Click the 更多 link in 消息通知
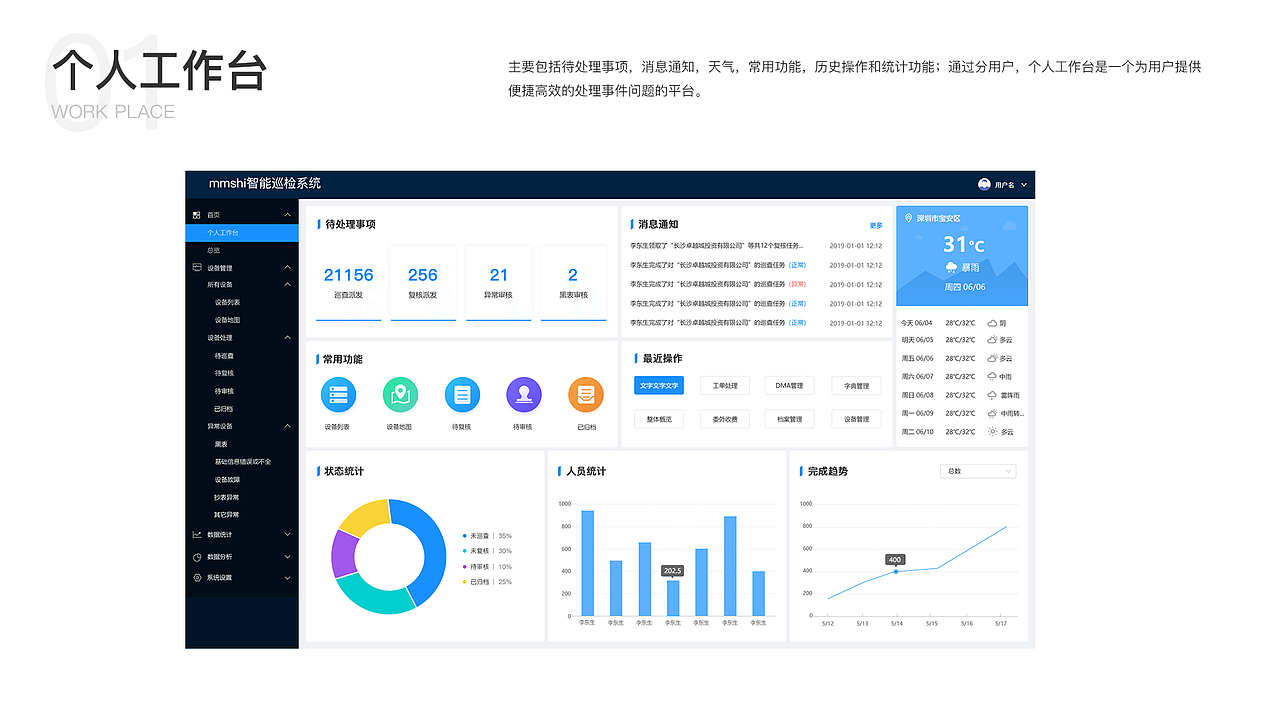 click(x=876, y=226)
